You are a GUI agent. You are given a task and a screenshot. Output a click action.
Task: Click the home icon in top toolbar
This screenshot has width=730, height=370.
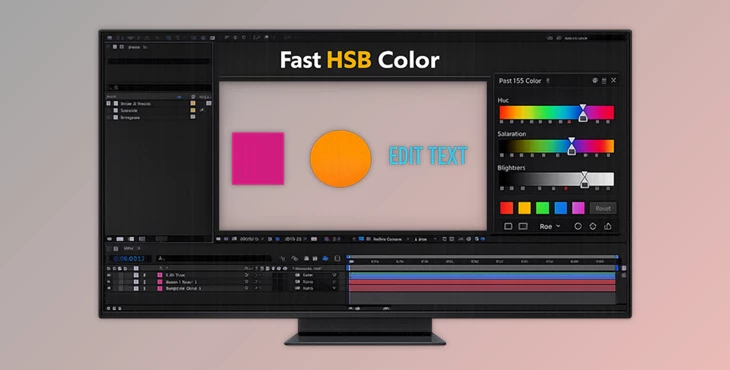(110, 38)
